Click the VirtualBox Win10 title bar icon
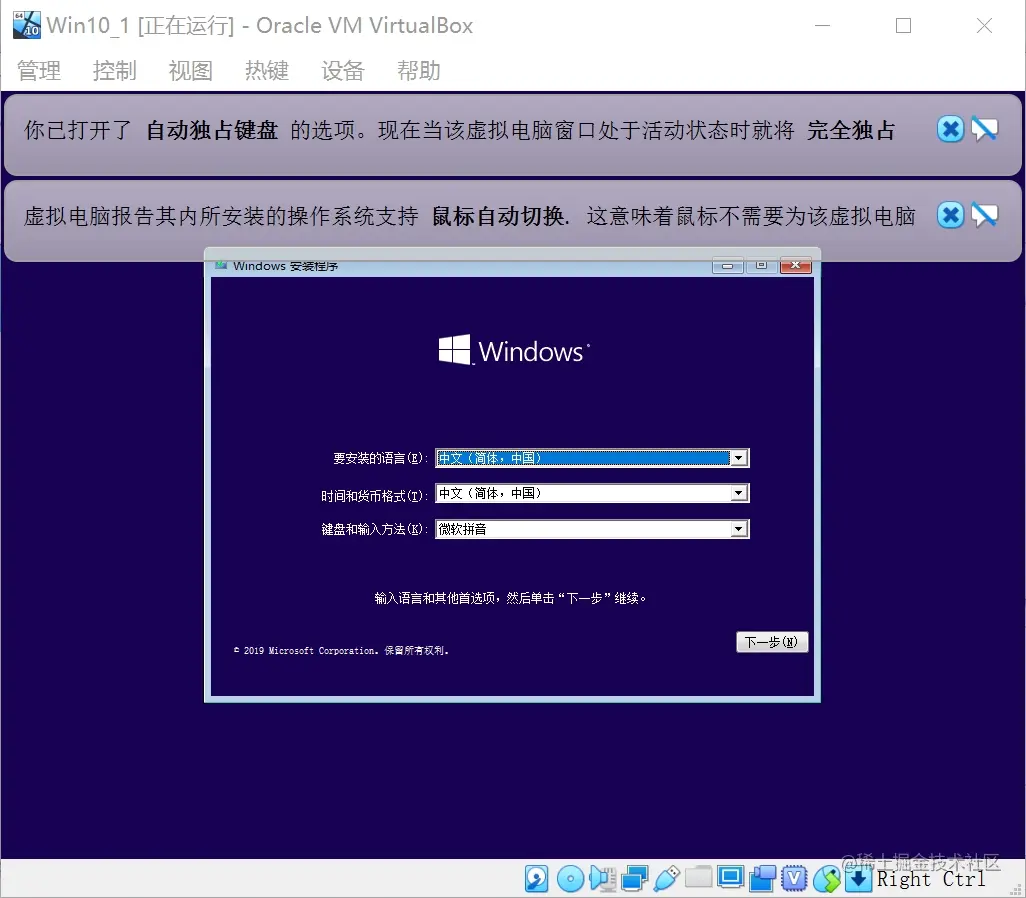Image resolution: width=1026 pixels, height=898 pixels. tap(27, 25)
